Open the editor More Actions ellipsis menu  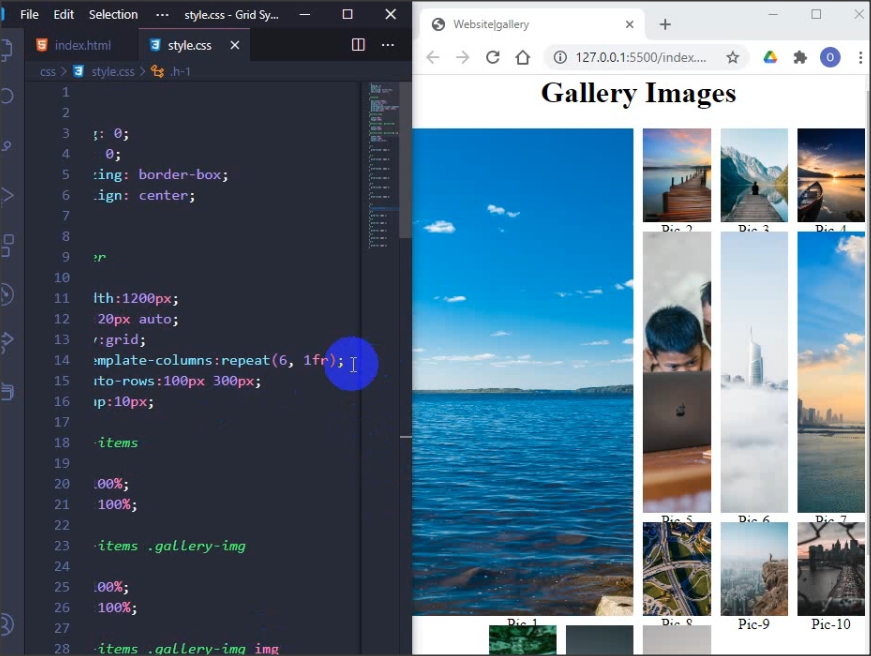pos(388,45)
